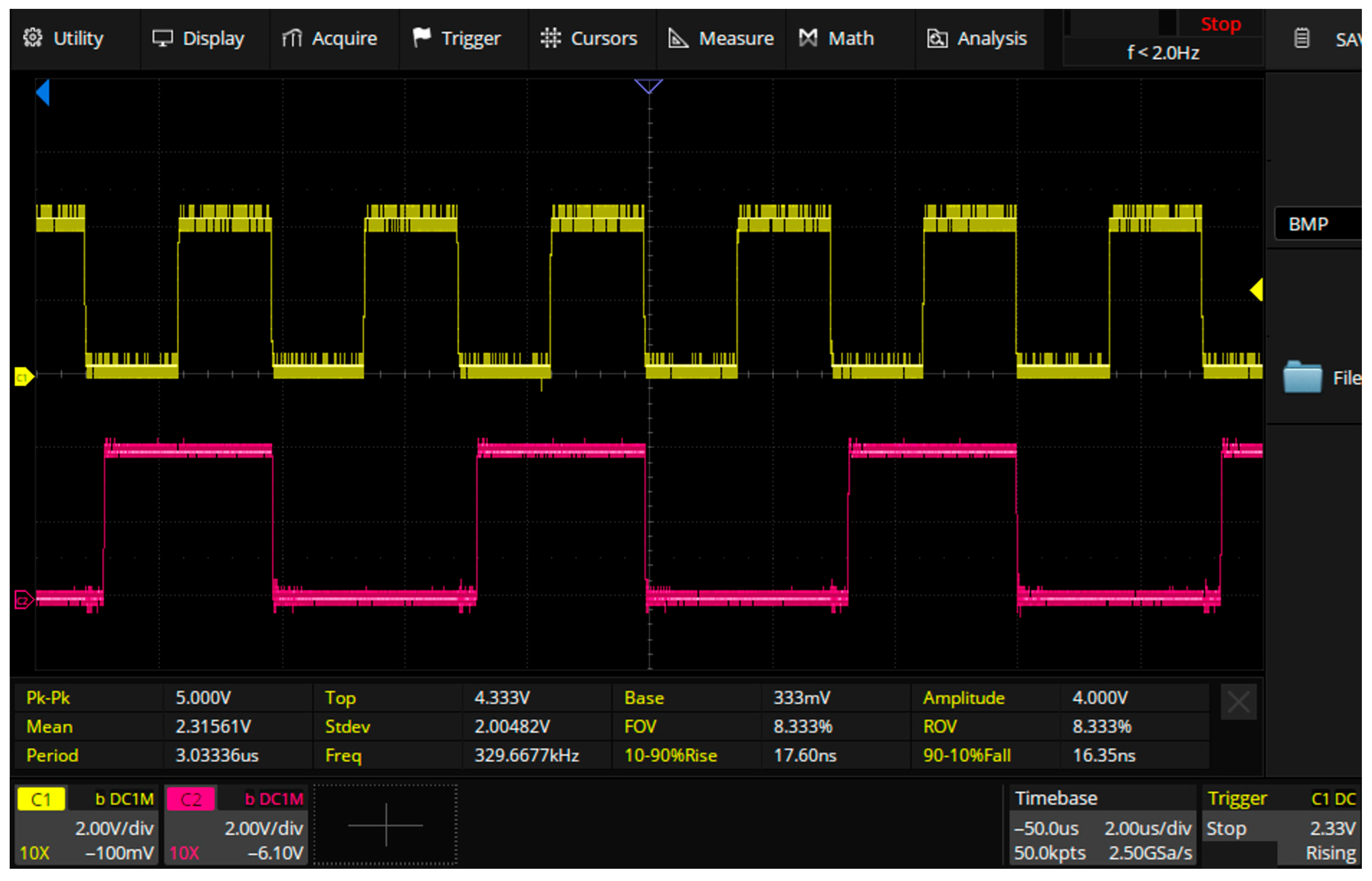Click the C2 -6.10V offset value
This screenshot has height=881, width=1372.
click(x=275, y=854)
